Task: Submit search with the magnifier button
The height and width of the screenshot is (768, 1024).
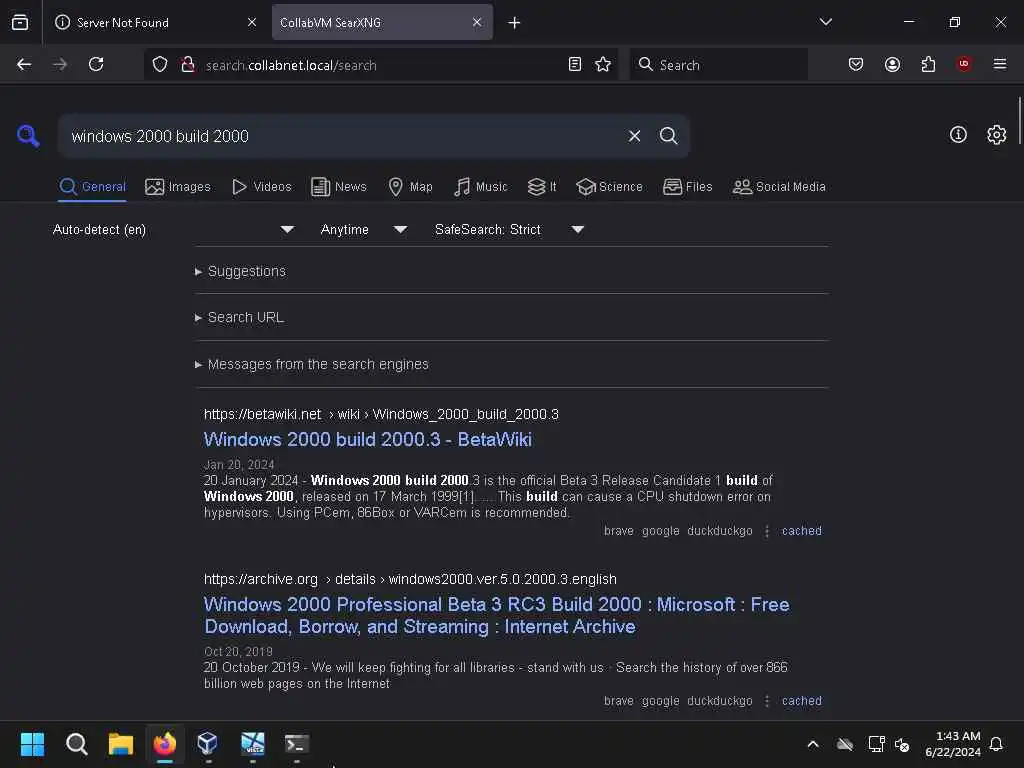Action: [668, 136]
